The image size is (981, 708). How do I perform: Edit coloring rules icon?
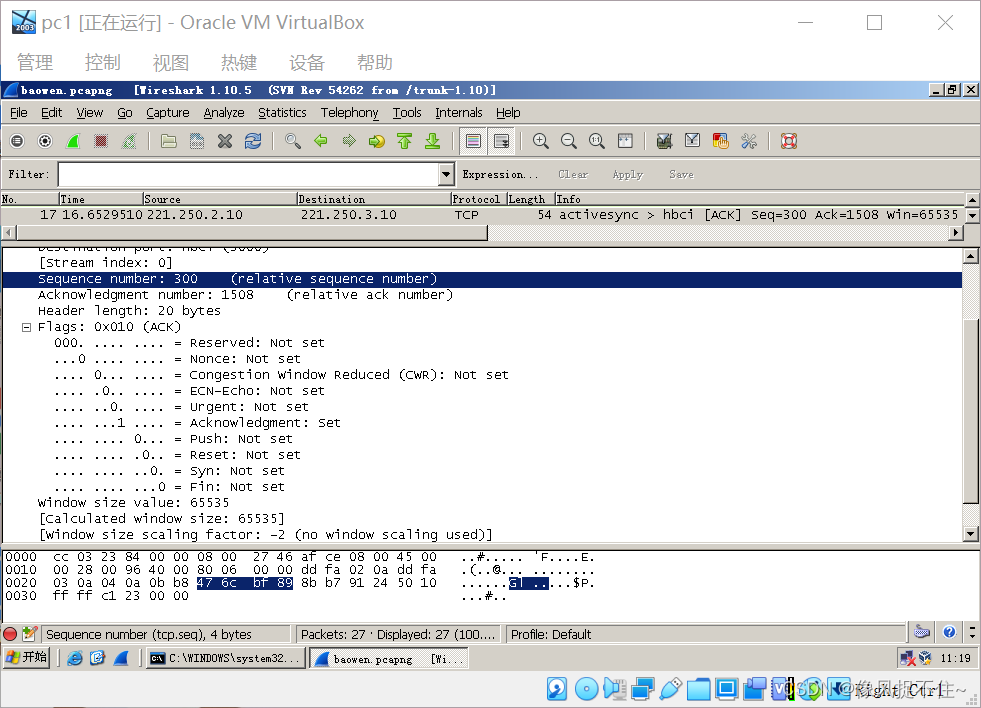point(720,141)
